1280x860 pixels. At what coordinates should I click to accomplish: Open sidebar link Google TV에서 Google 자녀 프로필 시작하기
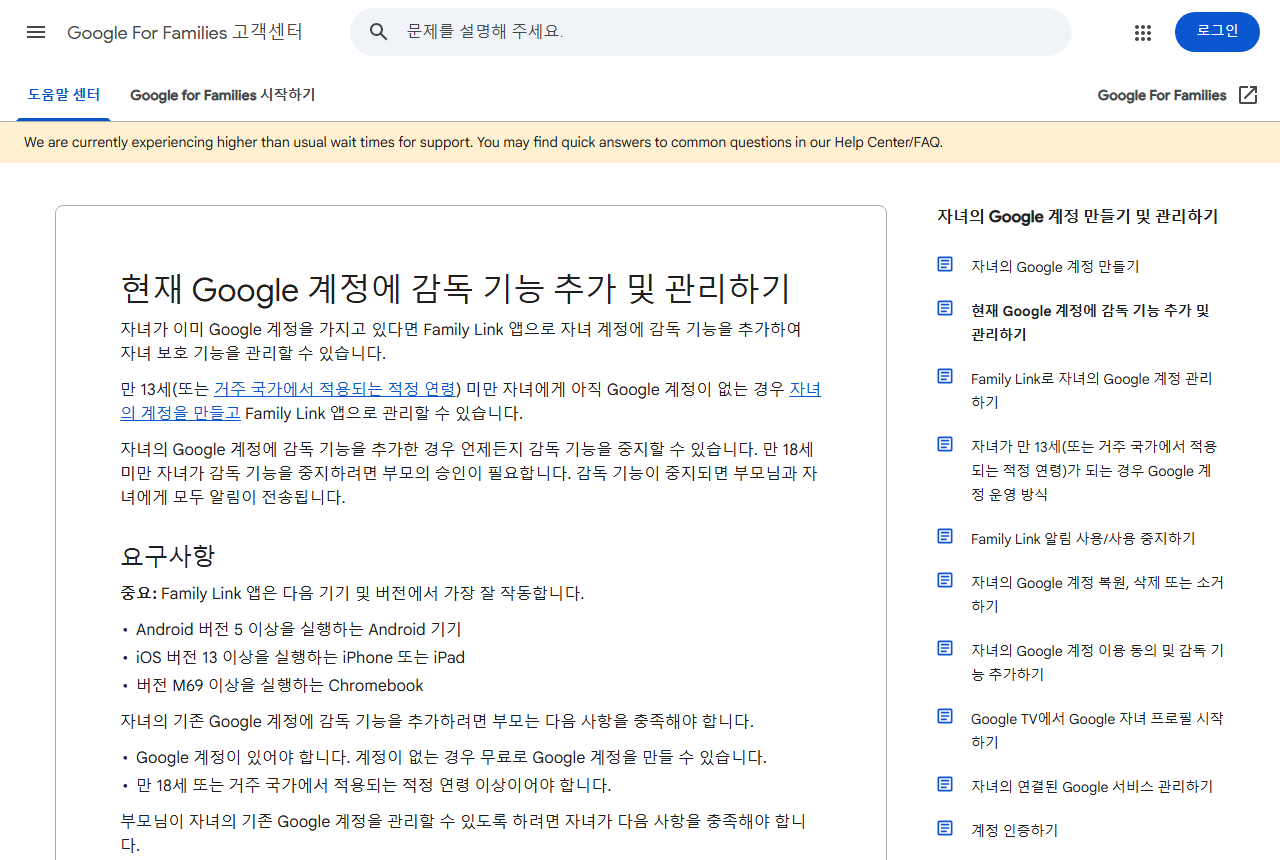(x=1097, y=730)
